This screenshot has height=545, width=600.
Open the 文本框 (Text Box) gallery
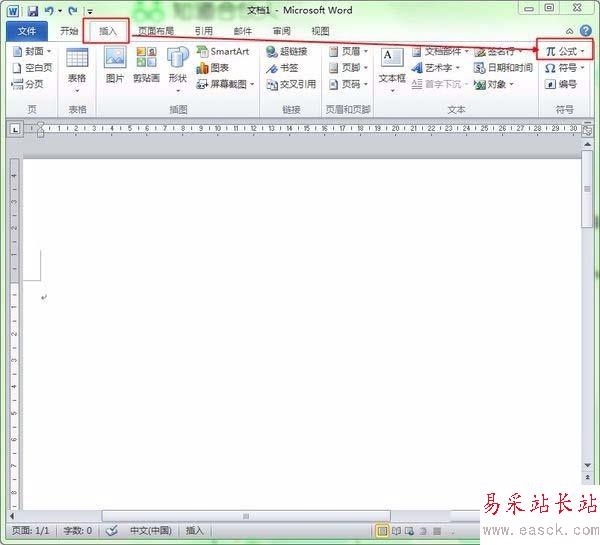click(x=392, y=70)
